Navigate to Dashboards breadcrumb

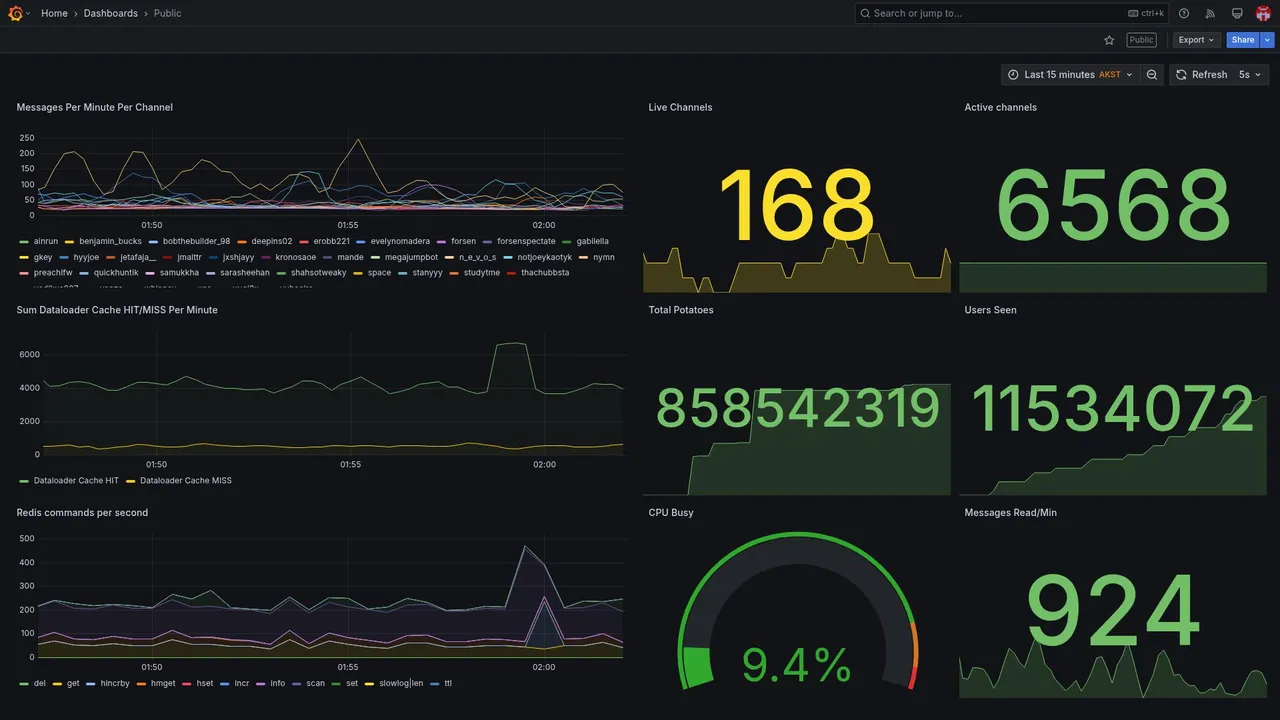(111, 13)
